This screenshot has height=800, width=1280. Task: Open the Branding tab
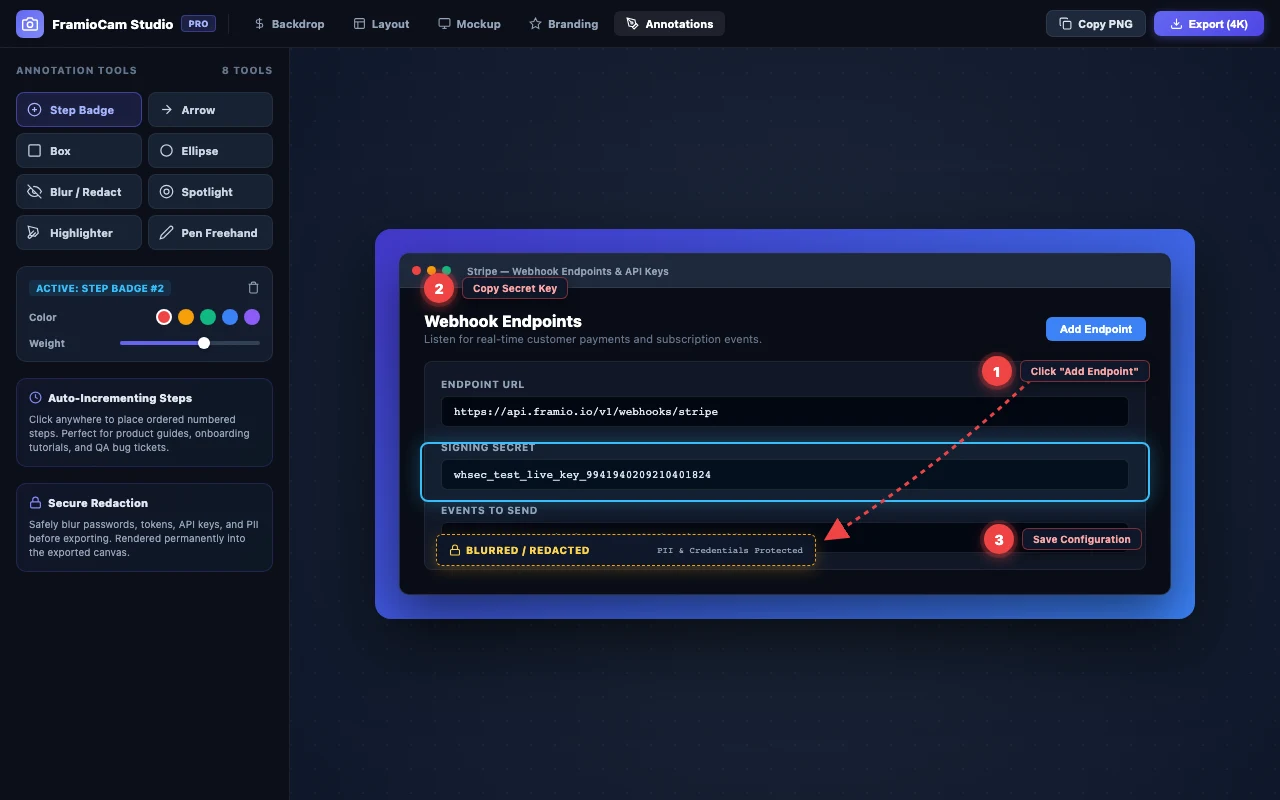[x=563, y=24]
